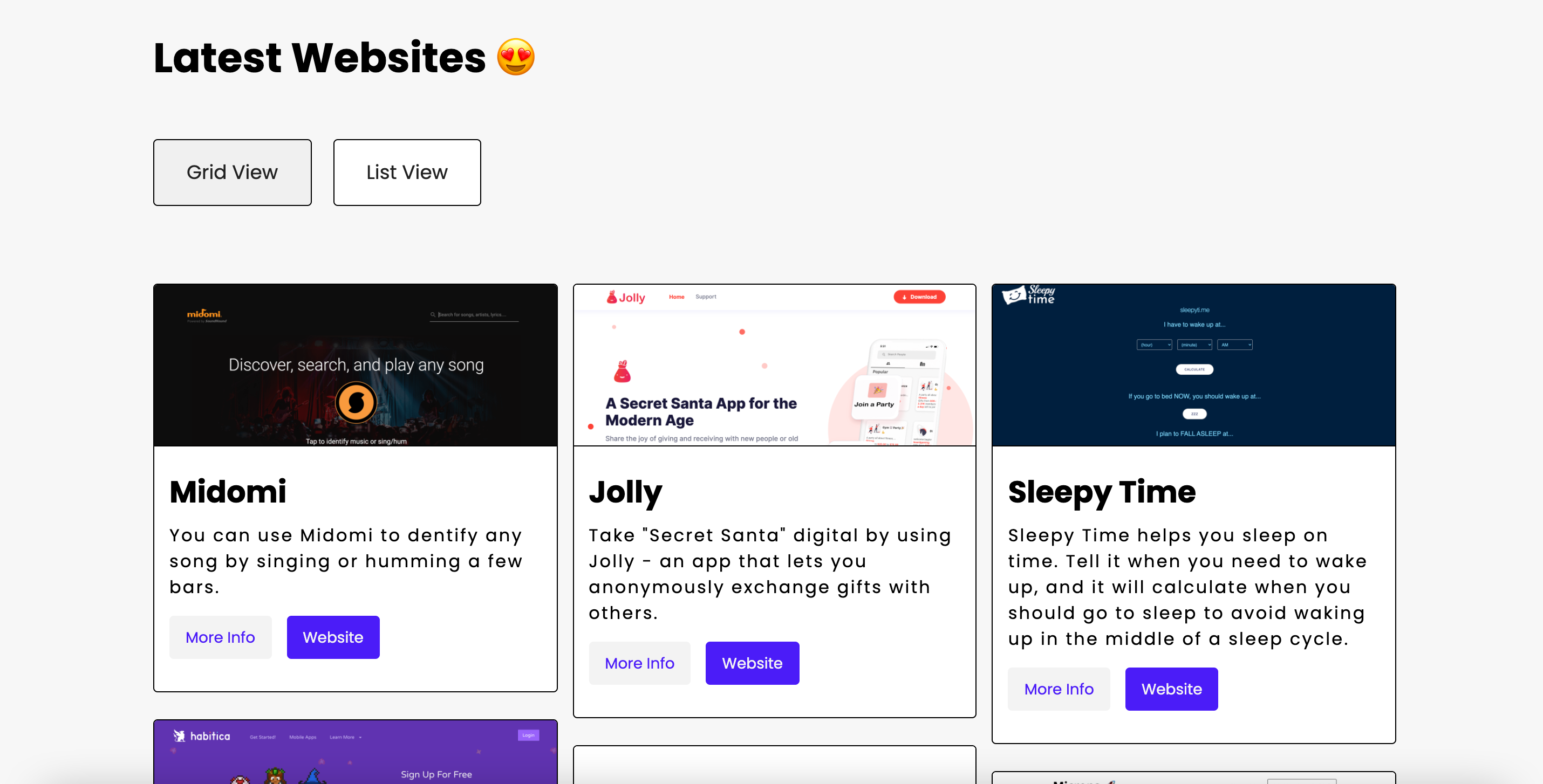The height and width of the screenshot is (784, 1543).
Task: Click the search magnifier icon on Midomi
Action: click(433, 314)
